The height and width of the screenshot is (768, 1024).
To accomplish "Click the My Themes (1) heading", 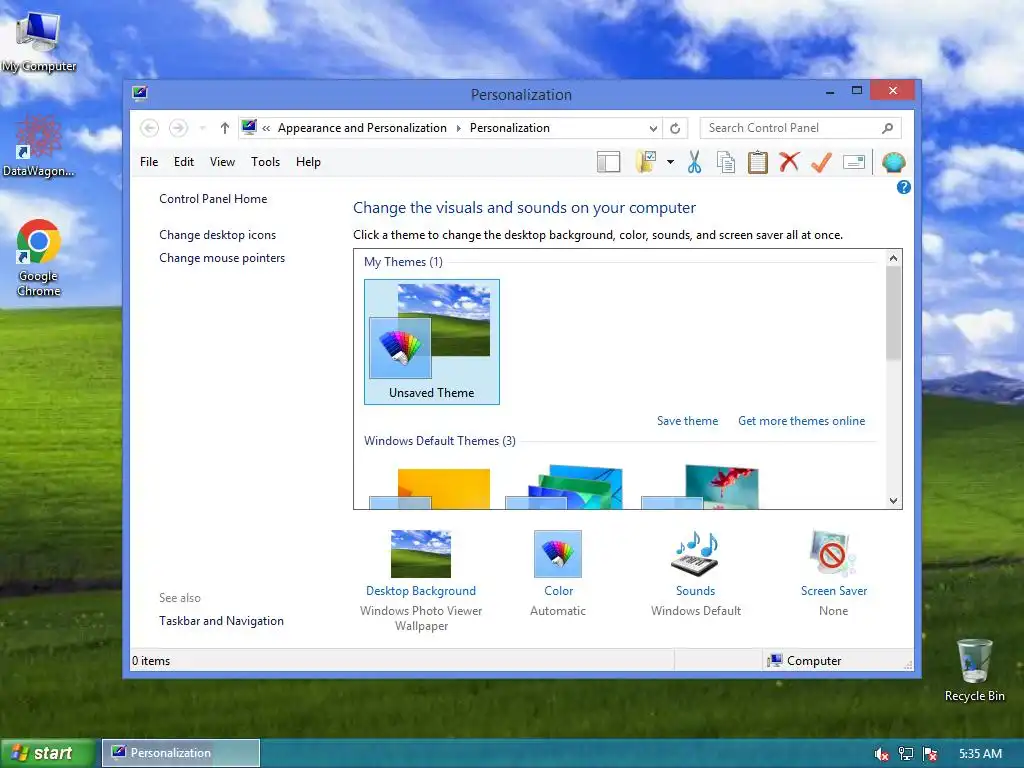I will tap(403, 262).
